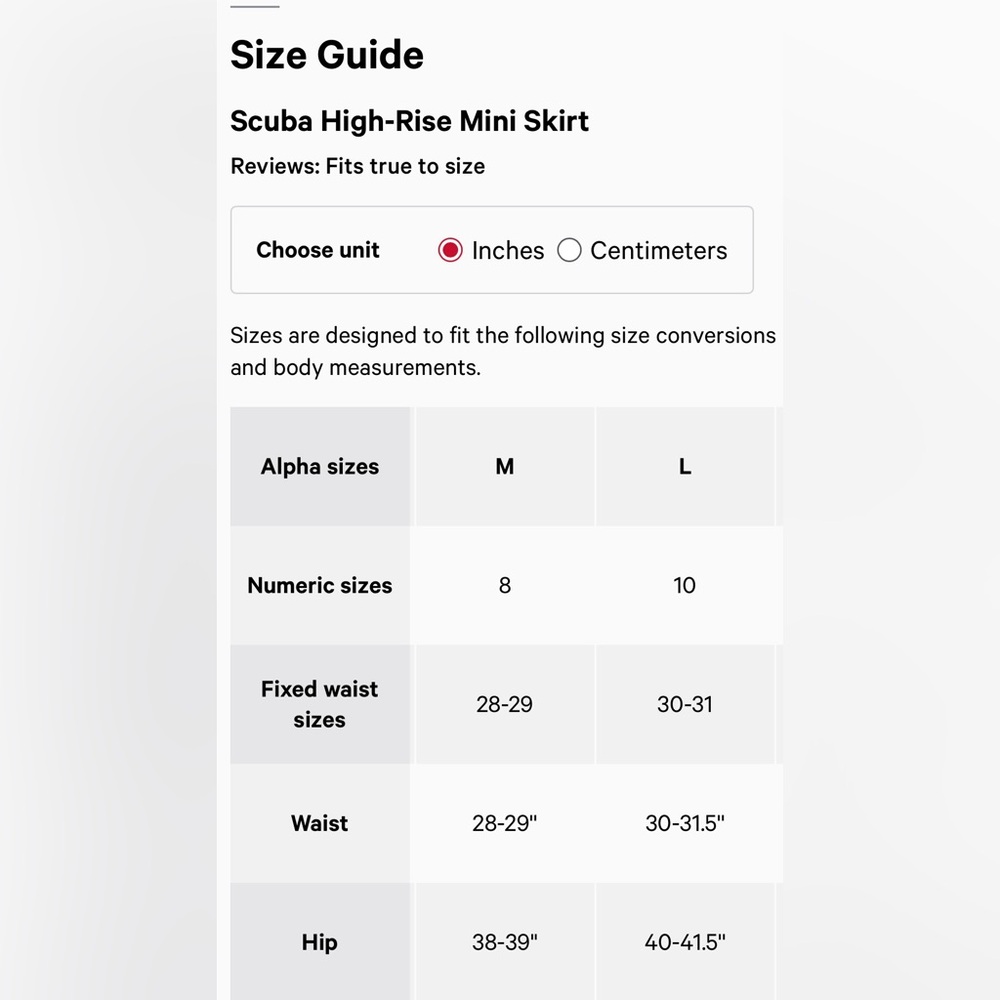Click the Fixed waist sizes row header

coord(320,704)
